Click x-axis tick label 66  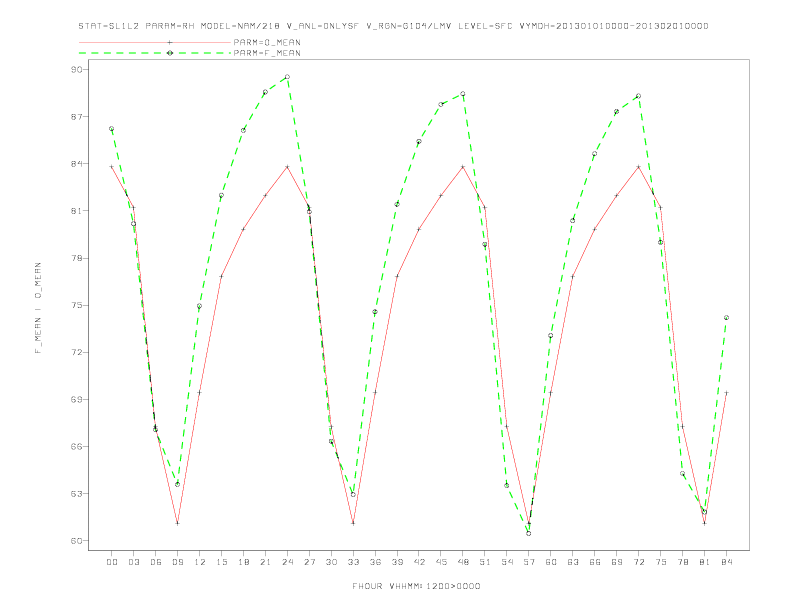pos(595,562)
